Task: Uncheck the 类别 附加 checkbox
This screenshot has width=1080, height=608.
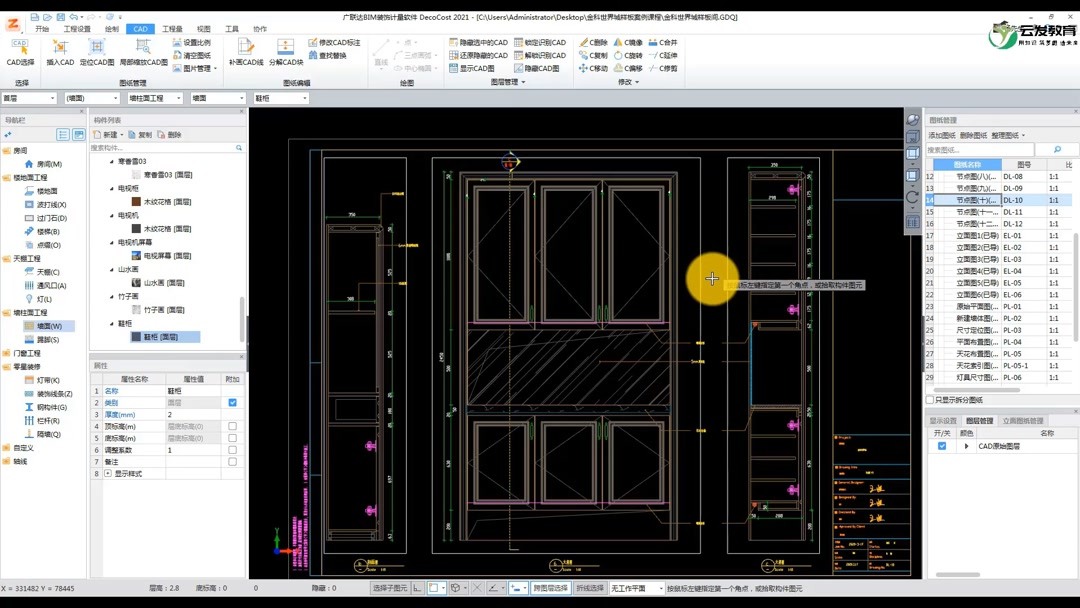Action: click(x=232, y=402)
